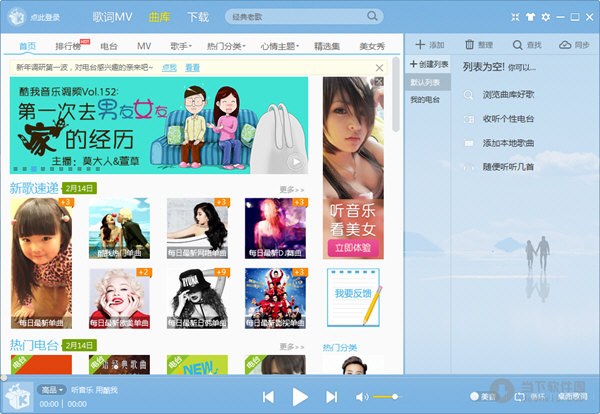Click the third banner carousel dot
The image size is (600, 414).
pos(34,168)
